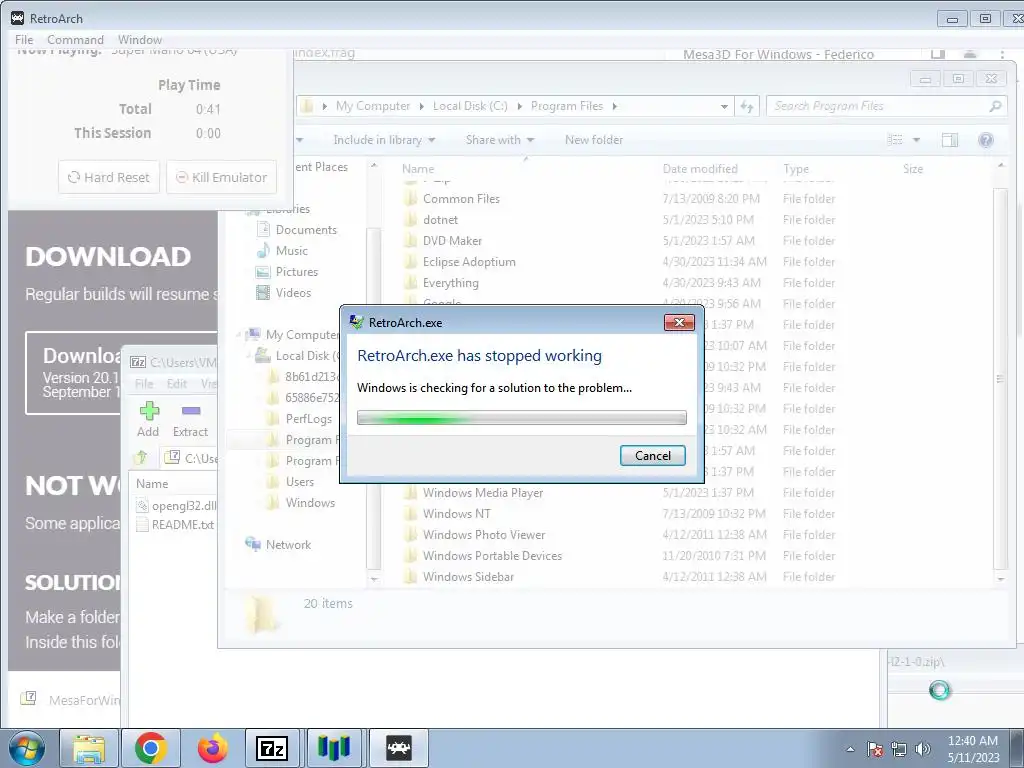Click the Hard Reset button
Image resolution: width=1024 pixels, height=768 pixels.
[109, 177]
